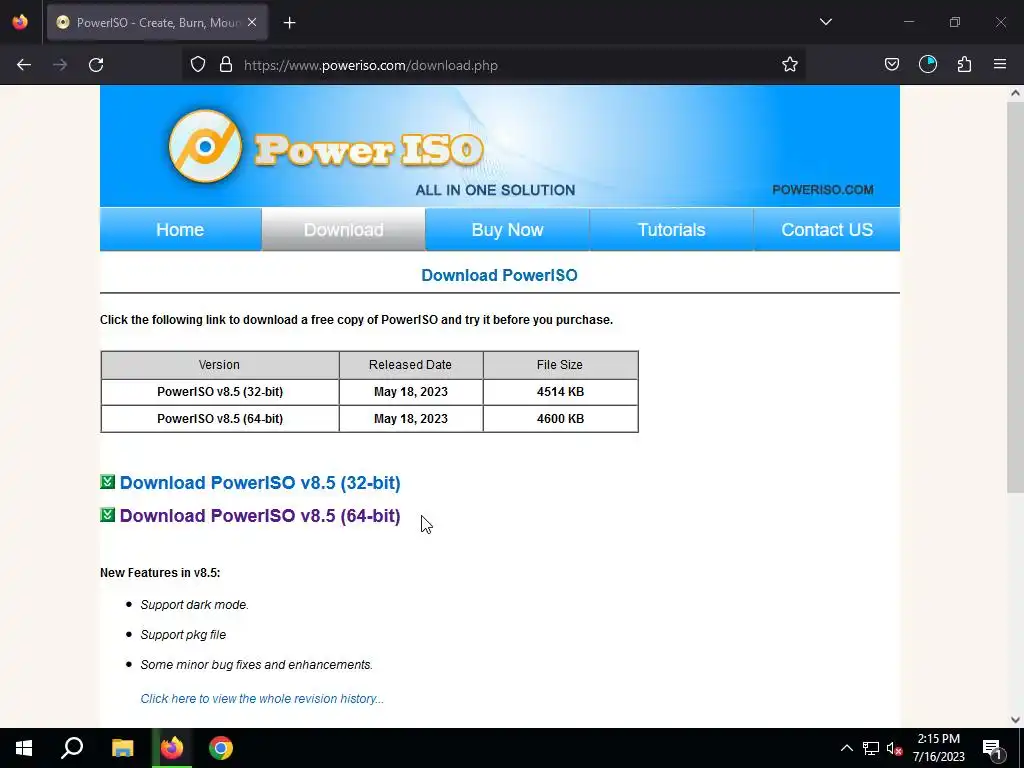
Task: Open the taskbar clock and date
Action: tap(938, 748)
